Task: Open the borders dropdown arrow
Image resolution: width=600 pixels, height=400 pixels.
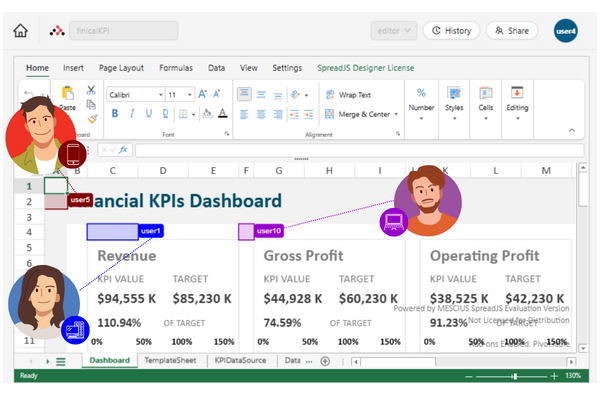Action: (x=193, y=114)
